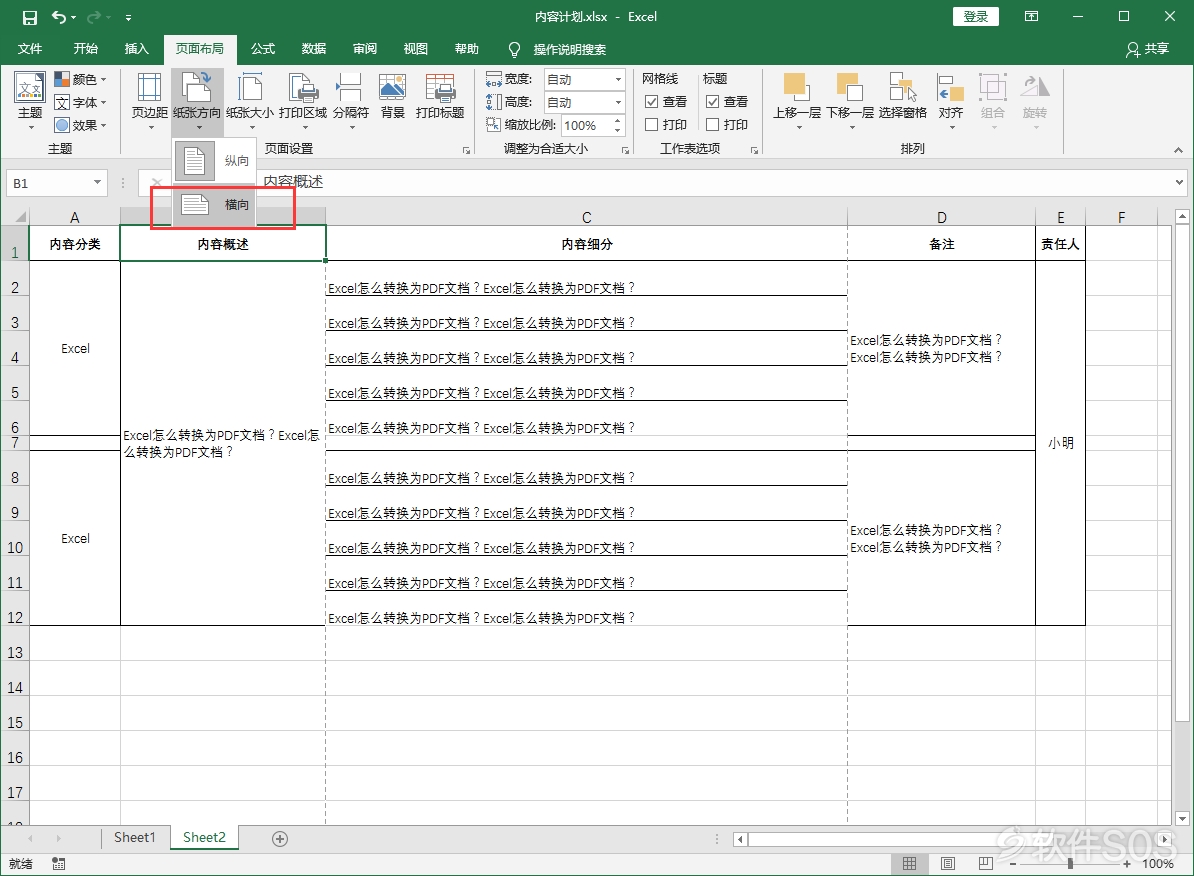This screenshot has width=1194, height=876.
Task: Expand the formula bar
Action: (1180, 182)
